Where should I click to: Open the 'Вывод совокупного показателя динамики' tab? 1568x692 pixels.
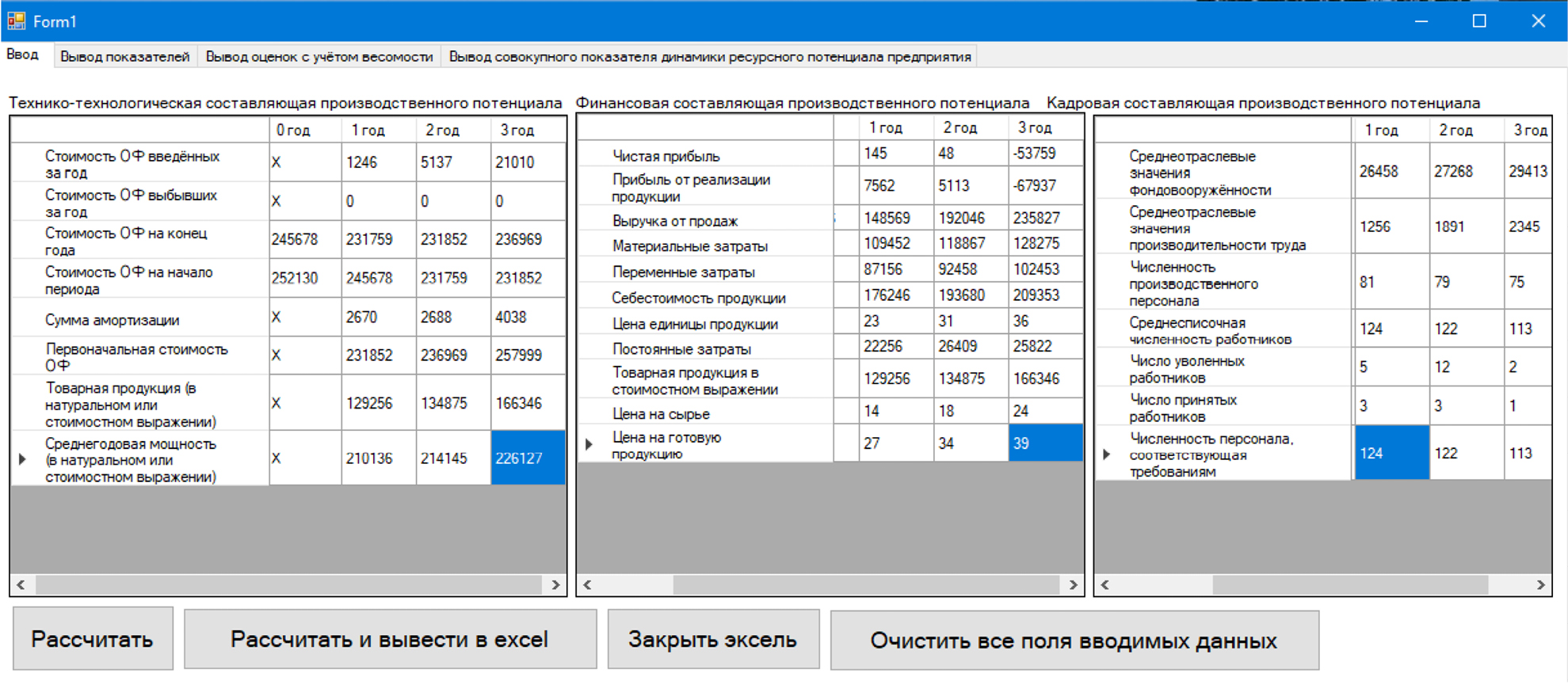[709, 57]
